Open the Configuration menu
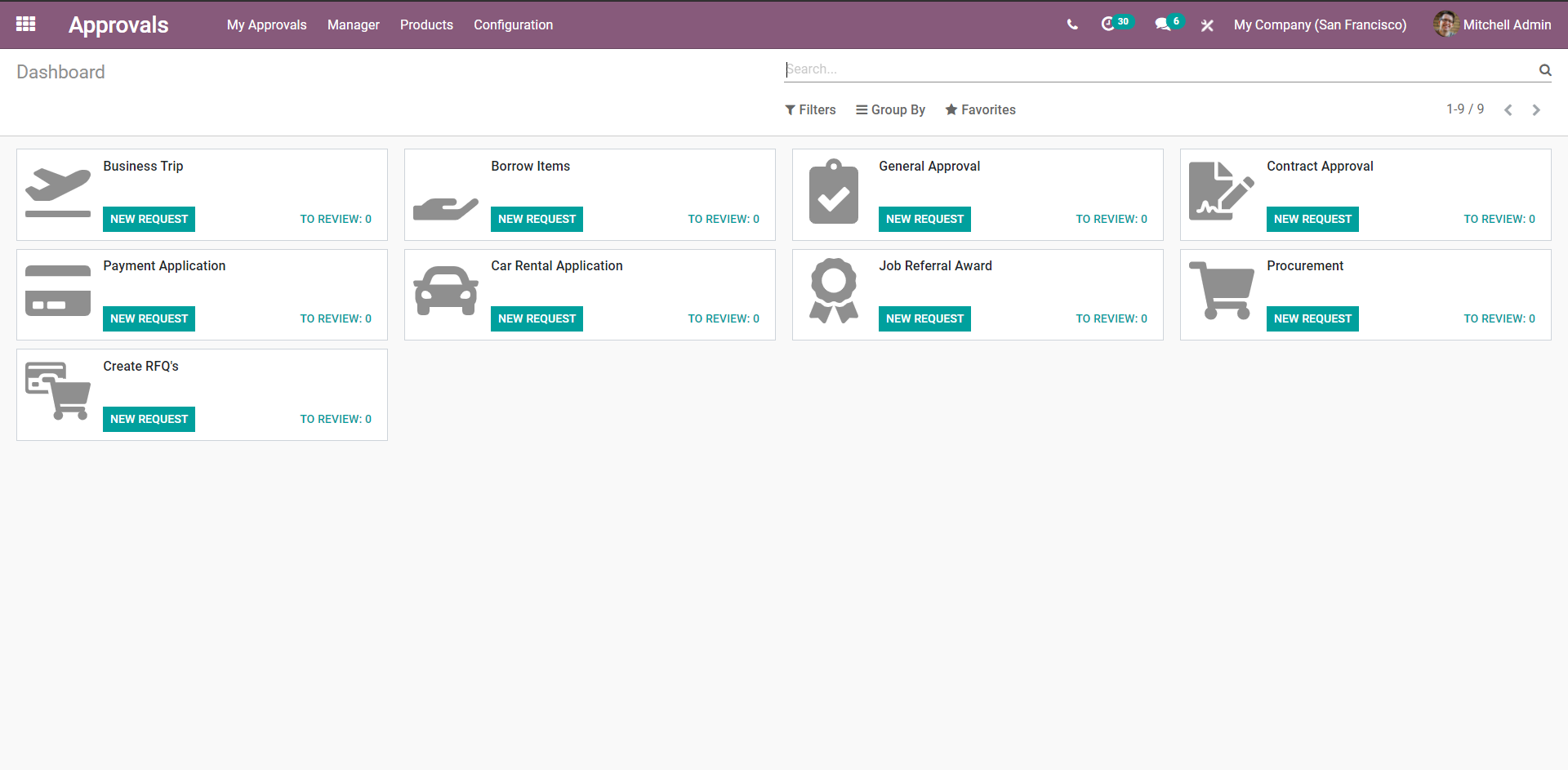Image resolution: width=1568 pixels, height=770 pixels. [513, 24]
